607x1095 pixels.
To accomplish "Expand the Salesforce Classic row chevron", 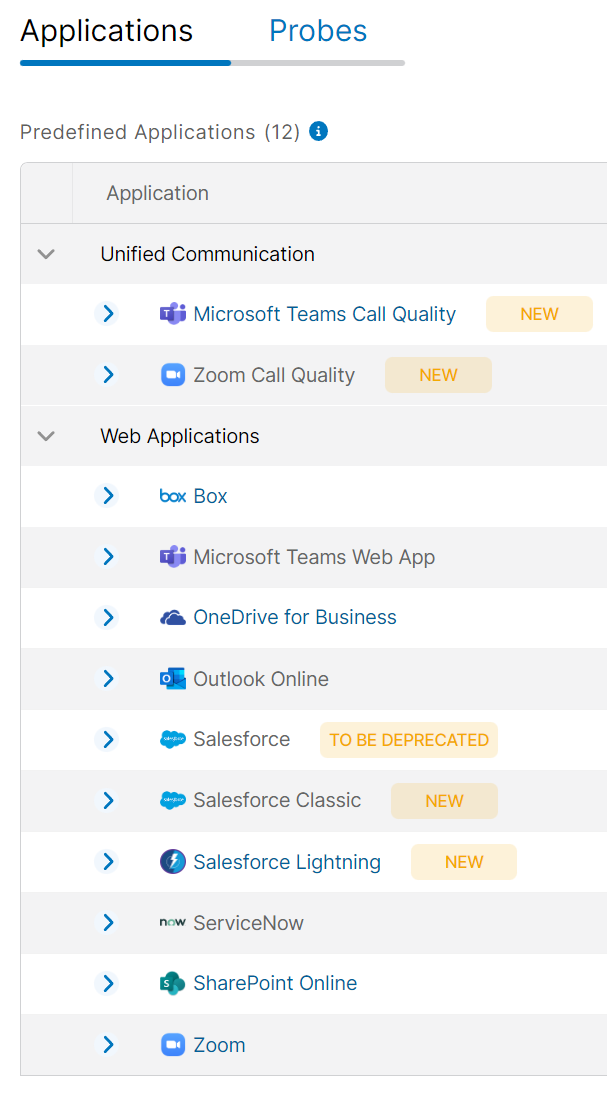I will [x=108, y=801].
